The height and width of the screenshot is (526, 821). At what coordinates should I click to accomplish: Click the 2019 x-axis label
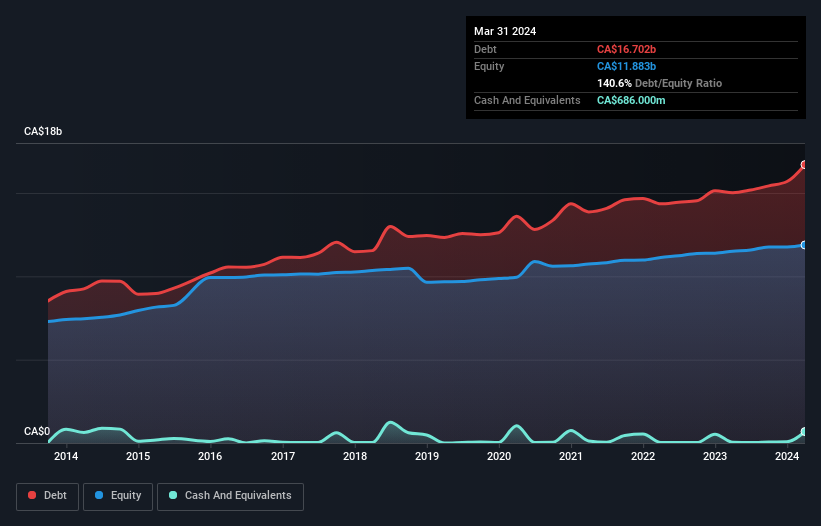click(427, 456)
